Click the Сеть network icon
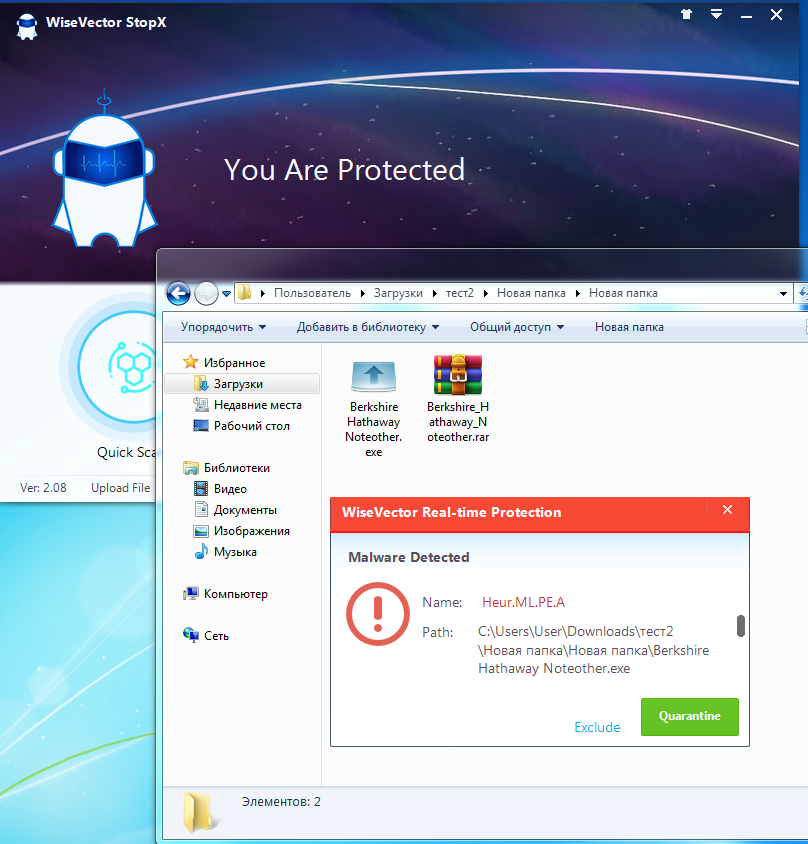The width and height of the screenshot is (808, 844). pos(191,635)
